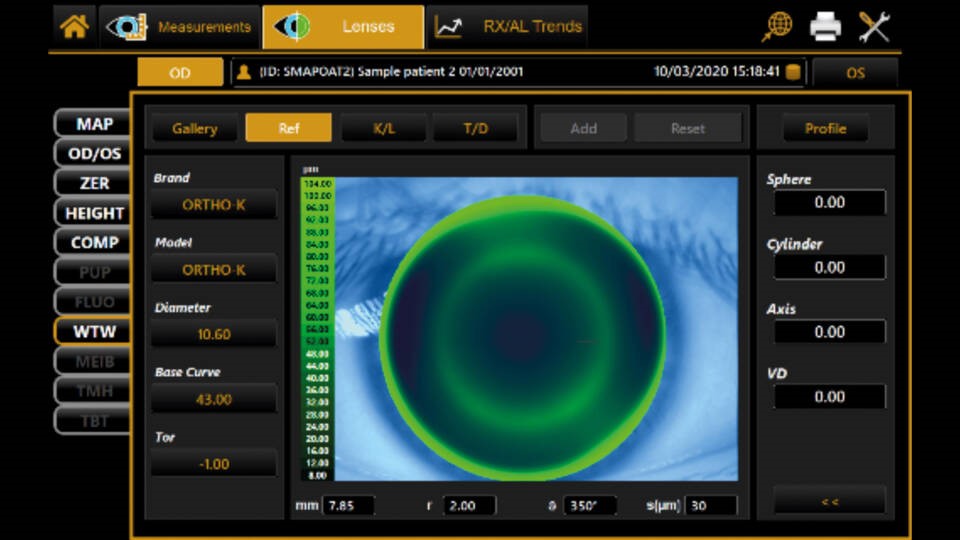This screenshot has width=960, height=540.
Task: Collapse panel with the << button
Action: click(x=829, y=501)
